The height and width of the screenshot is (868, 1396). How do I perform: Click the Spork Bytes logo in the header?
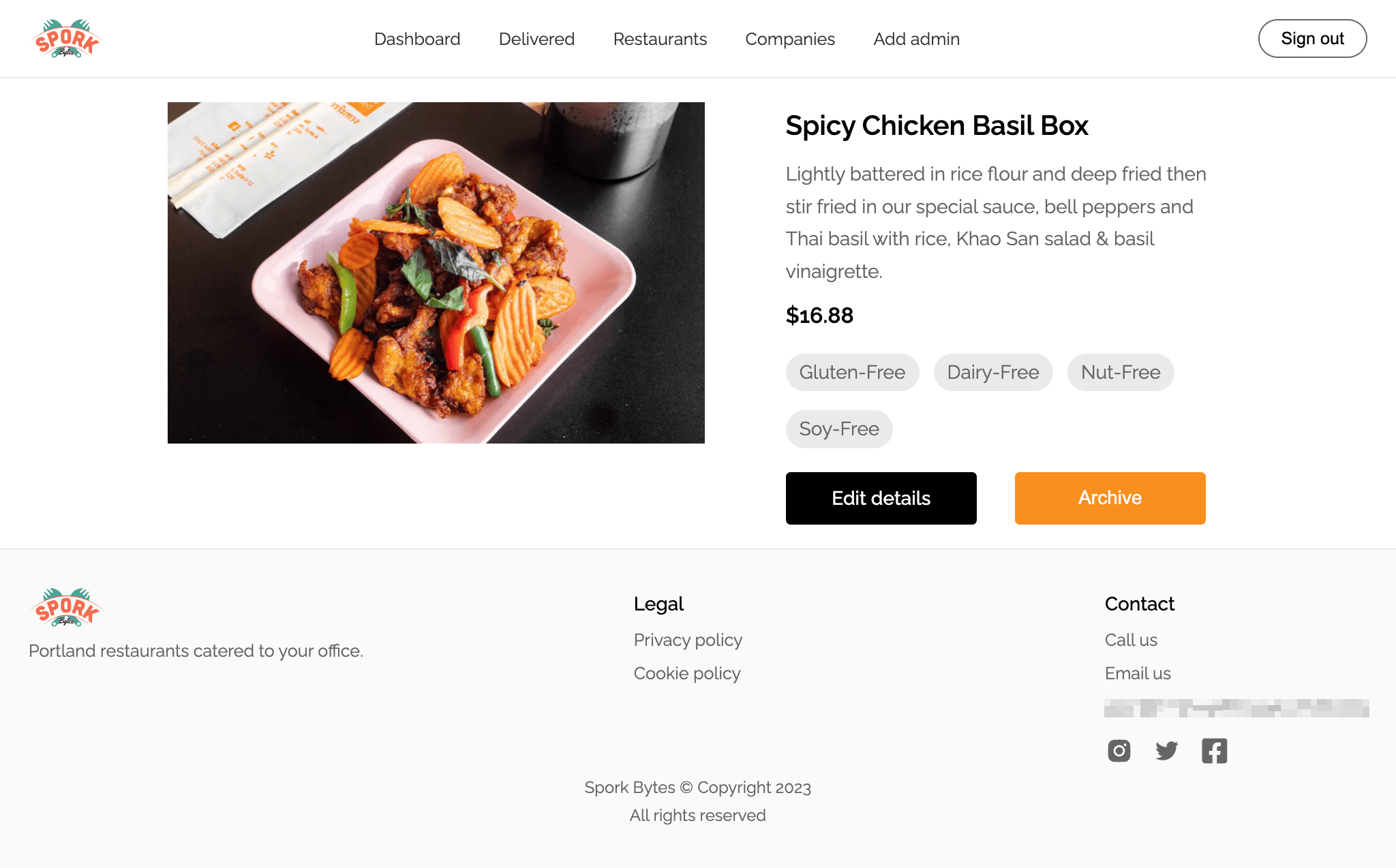click(67, 38)
